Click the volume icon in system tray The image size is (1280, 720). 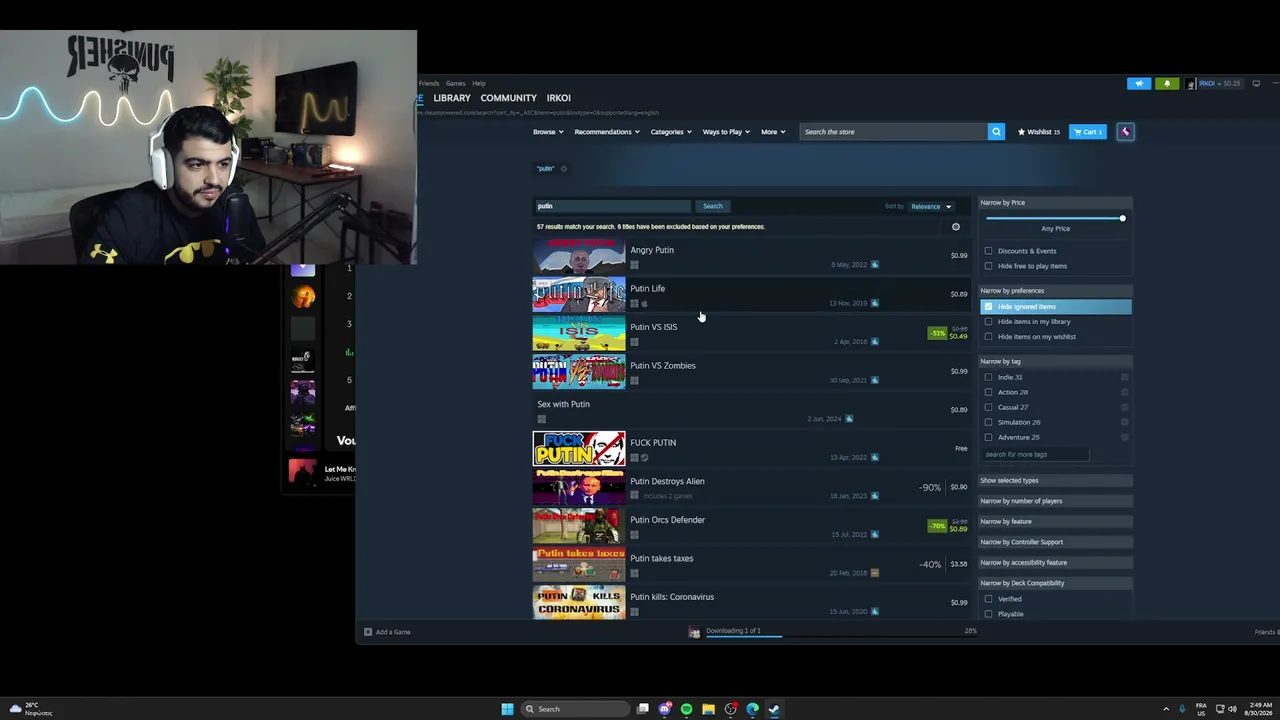(x=1232, y=709)
